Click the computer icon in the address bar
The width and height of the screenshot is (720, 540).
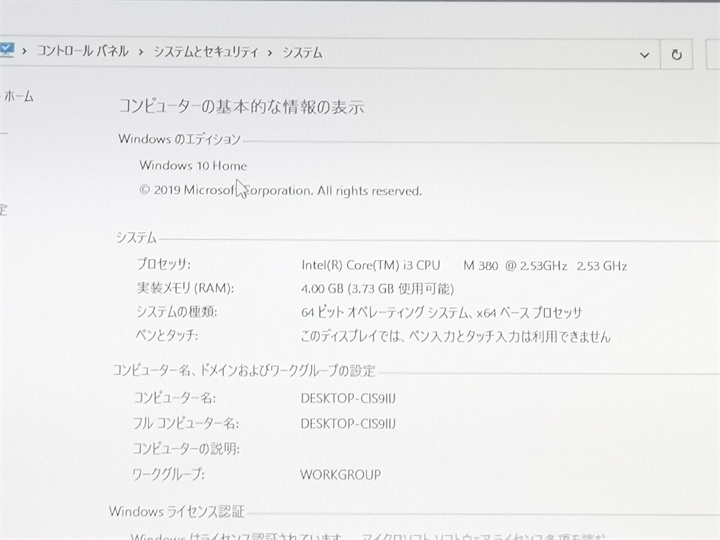click(x=7, y=50)
